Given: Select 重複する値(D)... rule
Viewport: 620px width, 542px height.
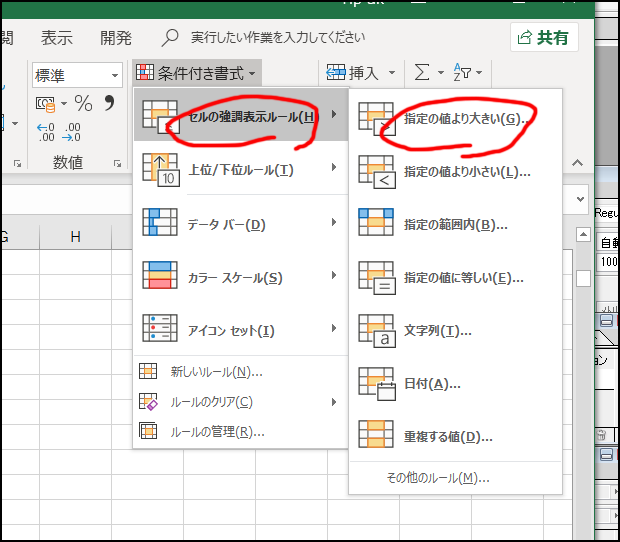Looking at the screenshot, I should (455, 436).
